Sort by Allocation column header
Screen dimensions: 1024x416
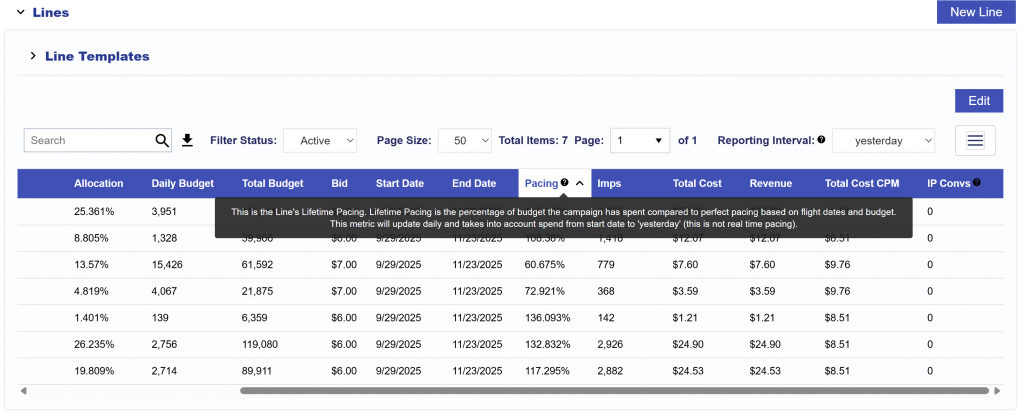[98, 183]
